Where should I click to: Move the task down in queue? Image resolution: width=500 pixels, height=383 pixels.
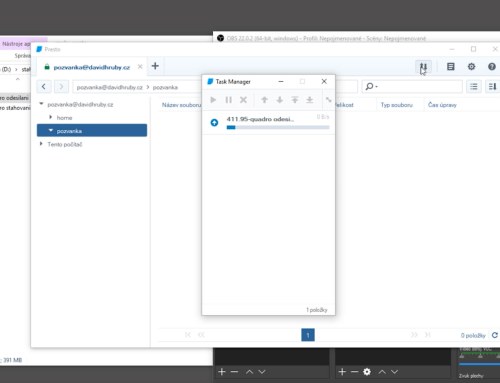[280, 100]
